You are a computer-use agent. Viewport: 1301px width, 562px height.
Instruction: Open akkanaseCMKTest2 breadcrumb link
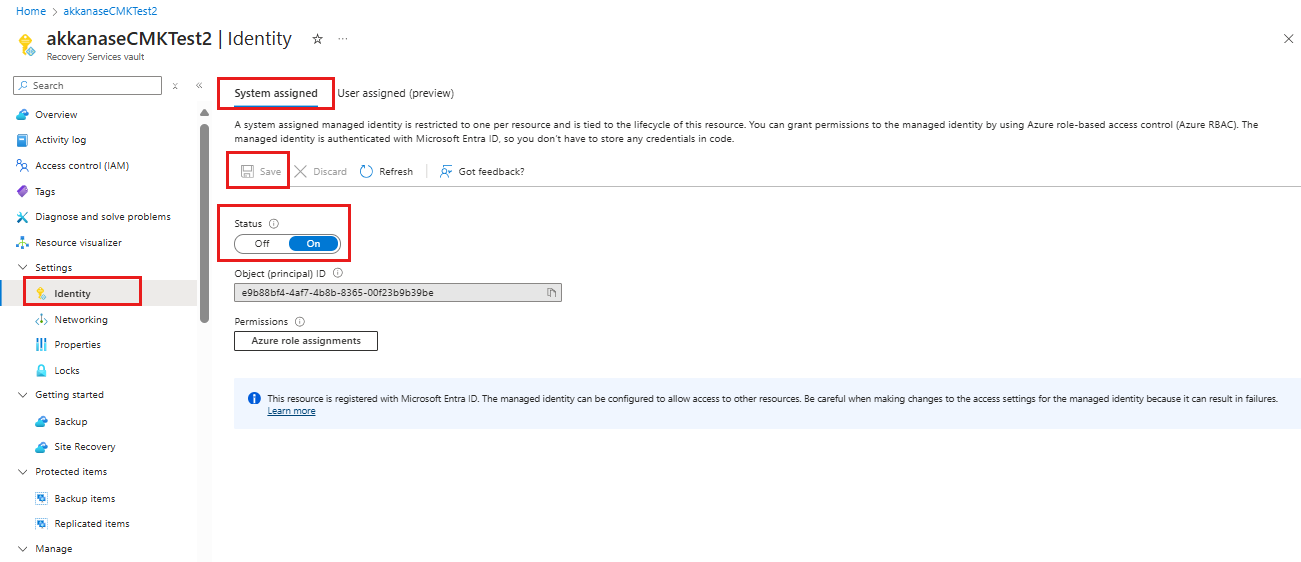coord(111,11)
